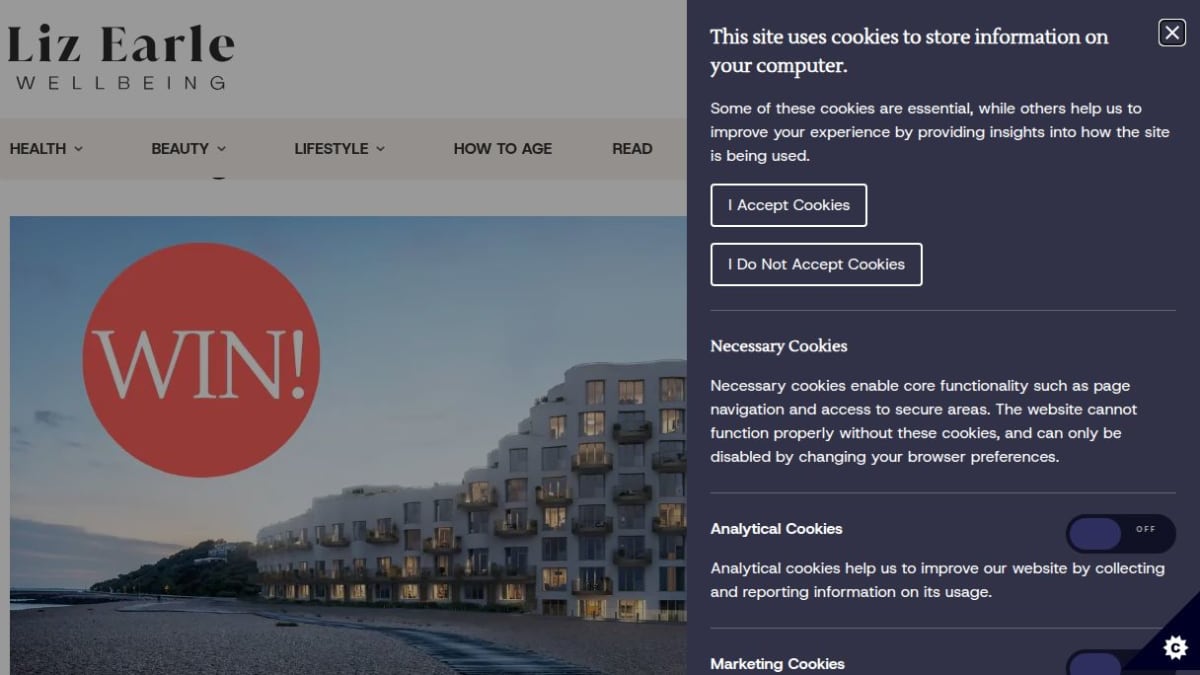Viewport: 1200px width, 675px height.
Task: Close the cookie panel with the X icon
Action: click(x=1172, y=33)
